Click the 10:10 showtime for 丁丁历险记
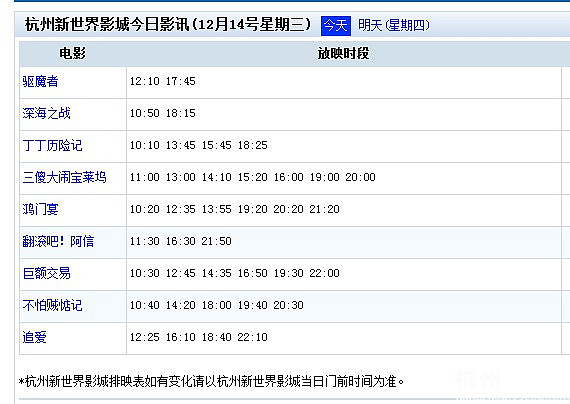Screen dimensions: 570x404 (x=145, y=145)
